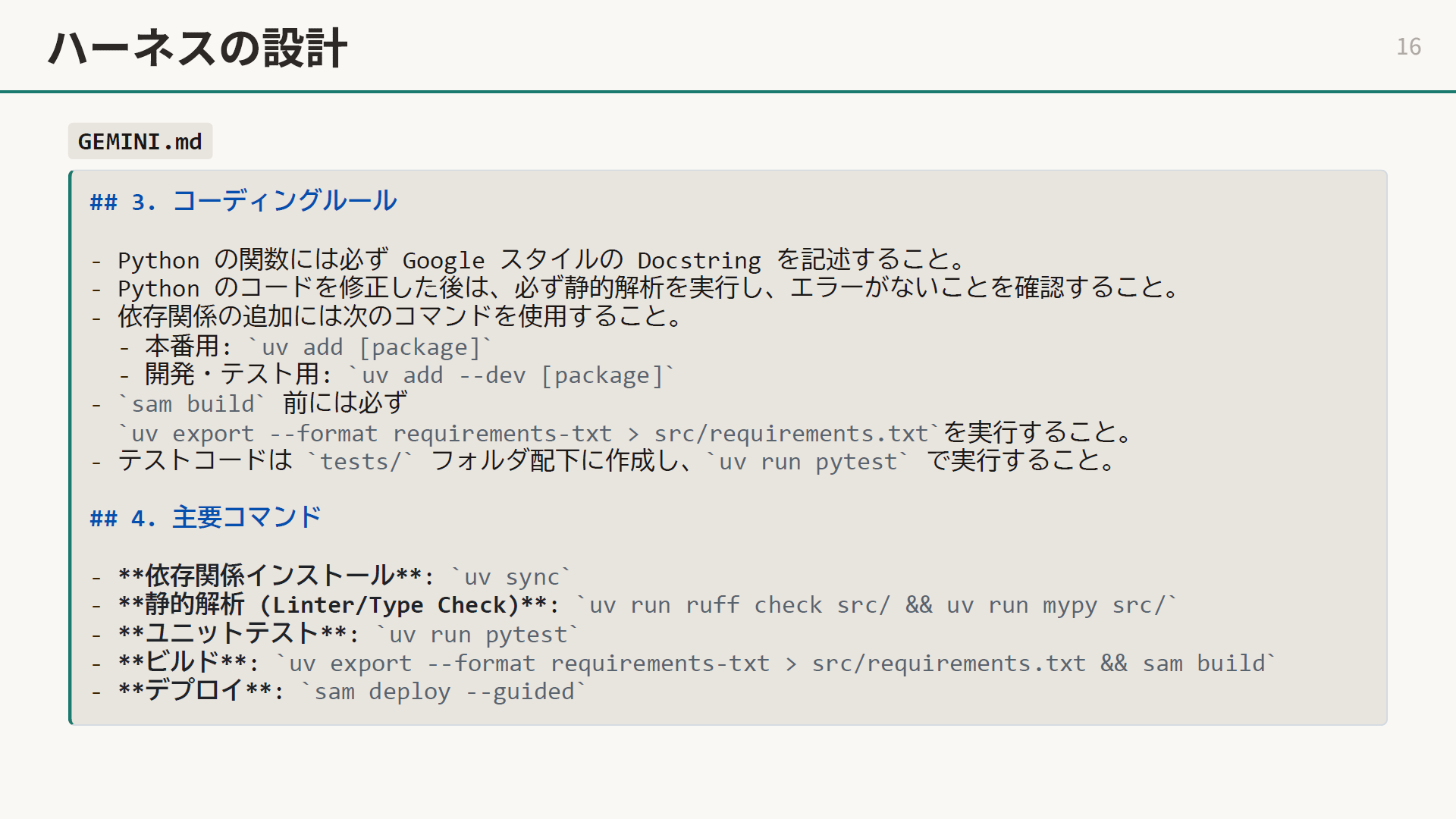Click the `uv sync` command
The width and height of the screenshot is (1456, 819).
pos(511,578)
